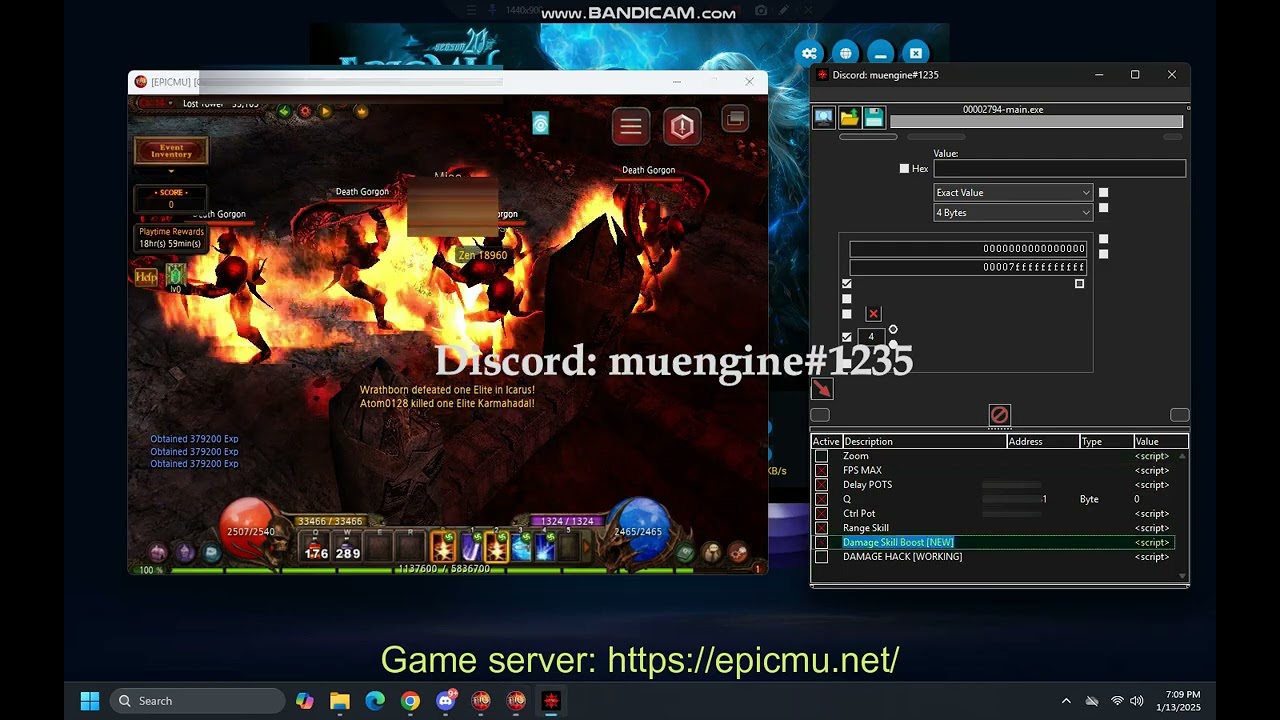Open the character bag icon bottom right

tap(712, 551)
